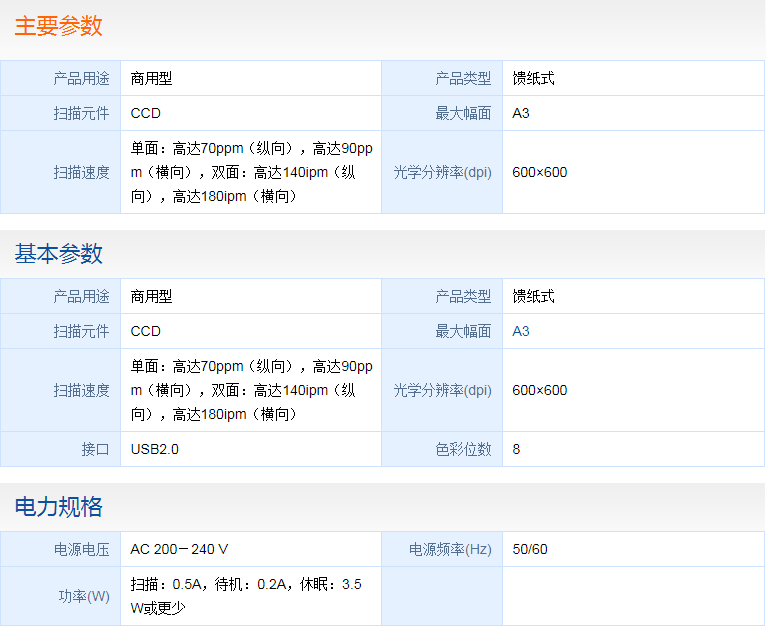Click the 电源电压 label
This screenshot has height=626, width=766.
(x=81, y=549)
